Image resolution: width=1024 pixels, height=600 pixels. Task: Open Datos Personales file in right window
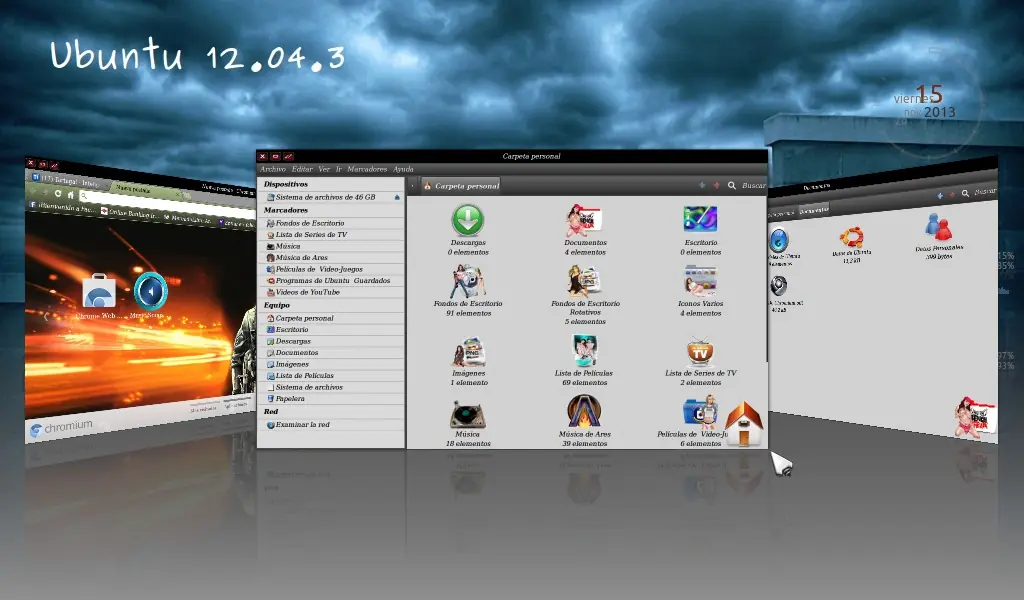coord(938,228)
